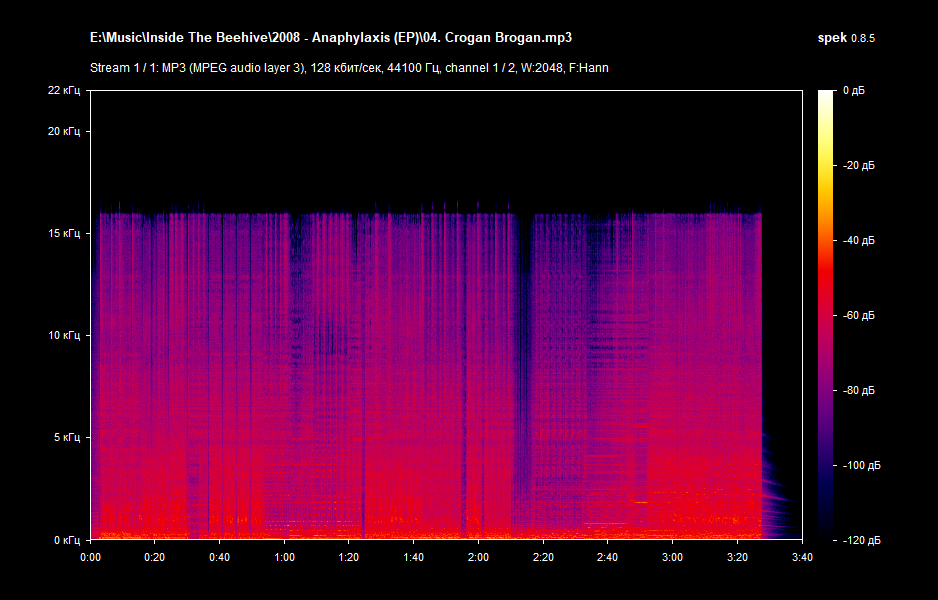
Task: Click the -120 дБ scale label
Action: (859, 540)
